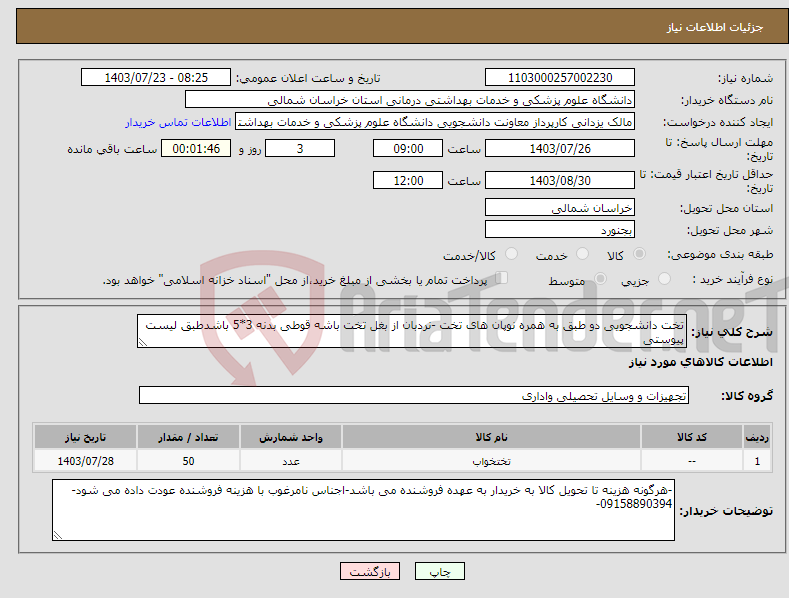This screenshot has width=789, height=598.
Task: Open the اطلاعات تماس خریدار link
Action: pyautogui.click(x=178, y=122)
